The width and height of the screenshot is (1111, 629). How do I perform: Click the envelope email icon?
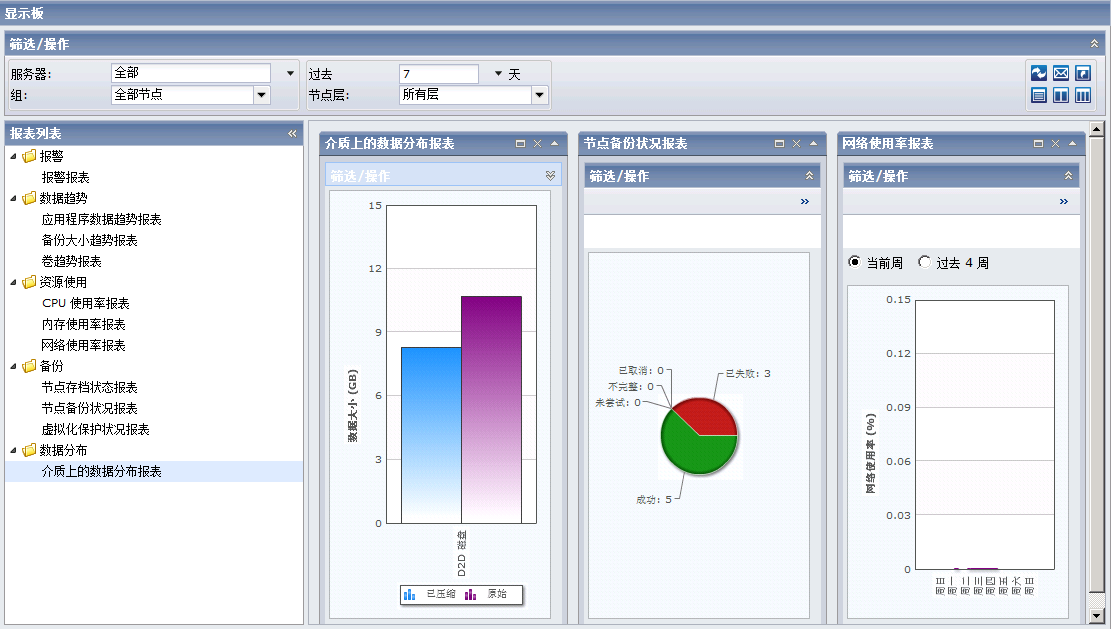[x=1061, y=73]
